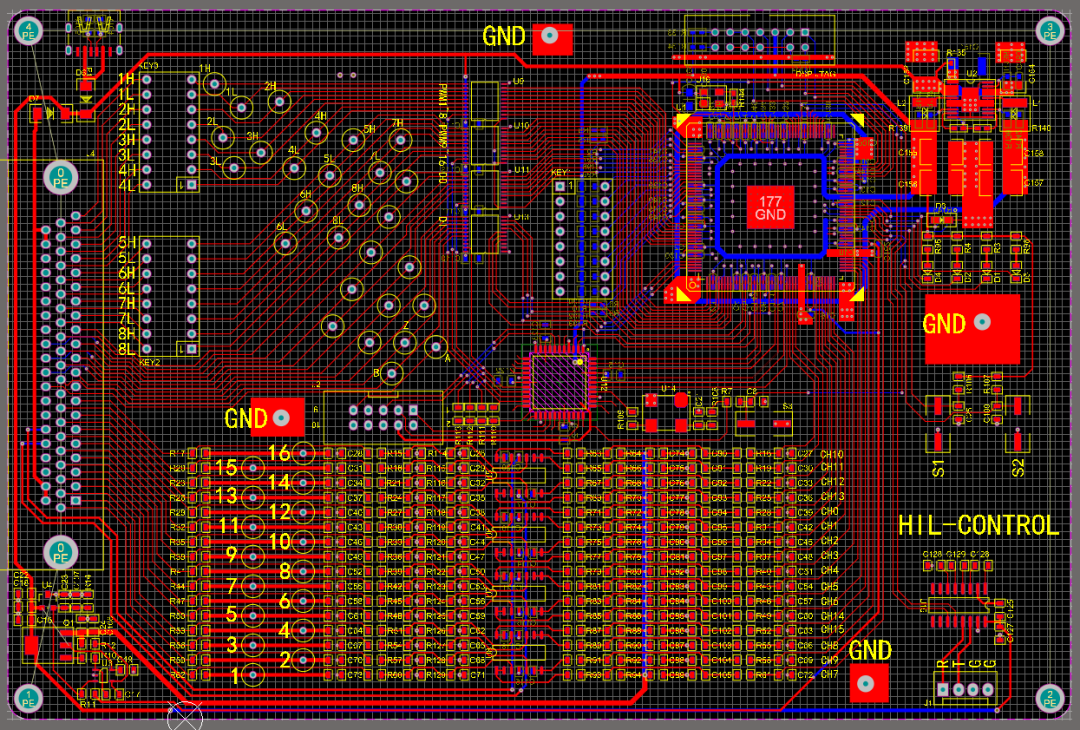Click the 6L test point pad
Viewport: 1080px width, 730px height.
click(285, 243)
